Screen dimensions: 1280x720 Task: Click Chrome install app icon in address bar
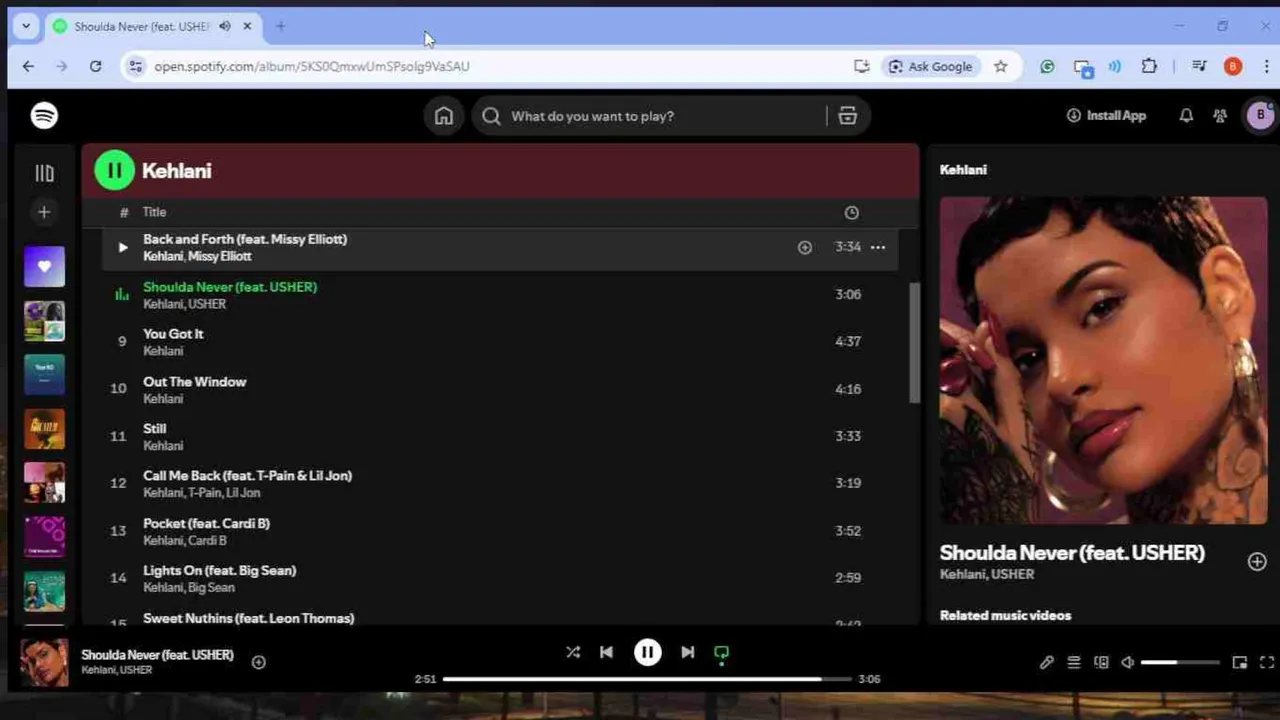pos(861,66)
